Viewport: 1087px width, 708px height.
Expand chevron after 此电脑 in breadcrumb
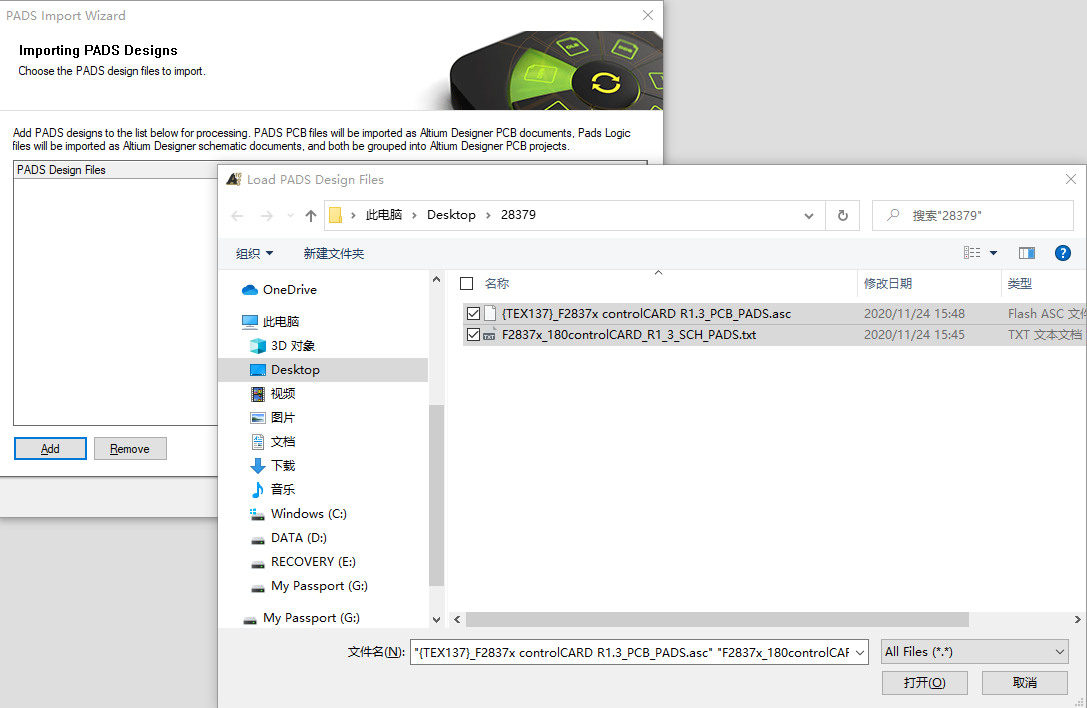click(415, 216)
